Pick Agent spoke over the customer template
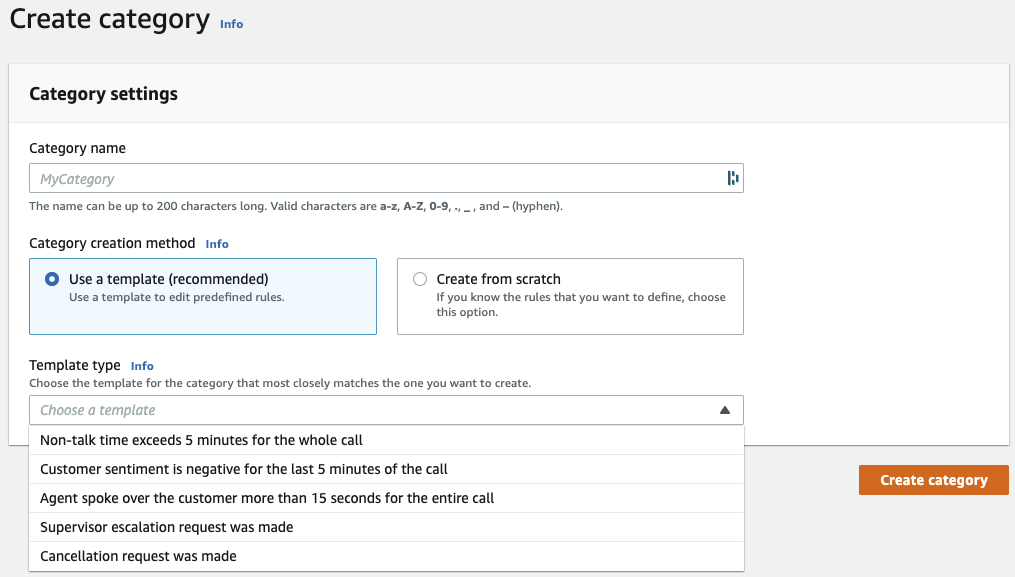The height and width of the screenshot is (577, 1015). pyautogui.click(x=267, y=498)
